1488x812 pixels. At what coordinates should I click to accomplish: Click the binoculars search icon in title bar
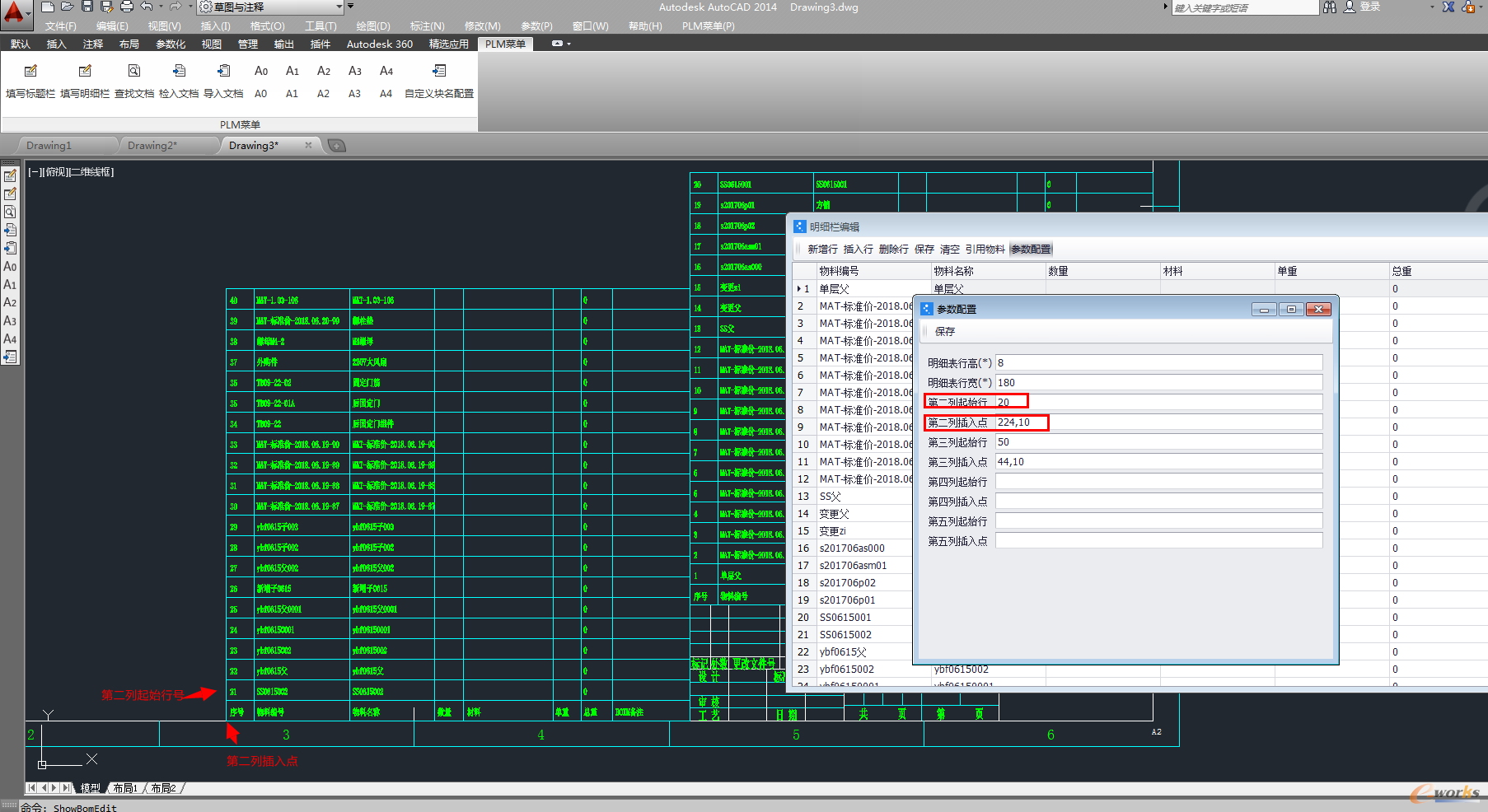(1330, 7)
